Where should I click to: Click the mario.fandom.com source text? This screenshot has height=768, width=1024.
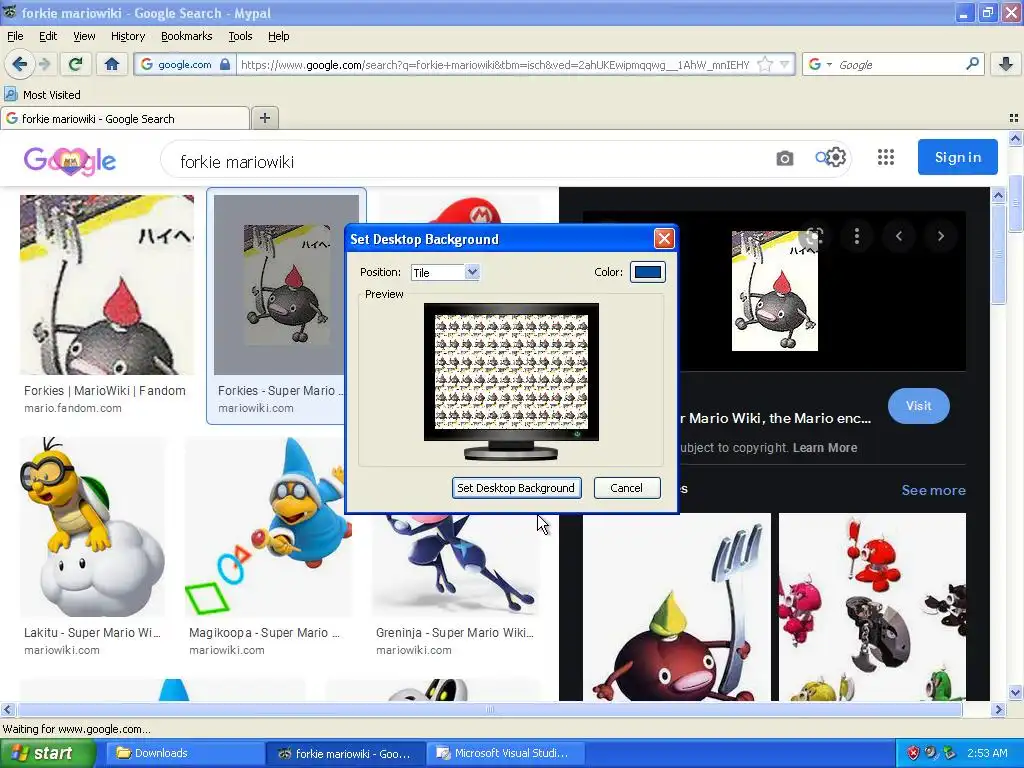click(72, 408)
